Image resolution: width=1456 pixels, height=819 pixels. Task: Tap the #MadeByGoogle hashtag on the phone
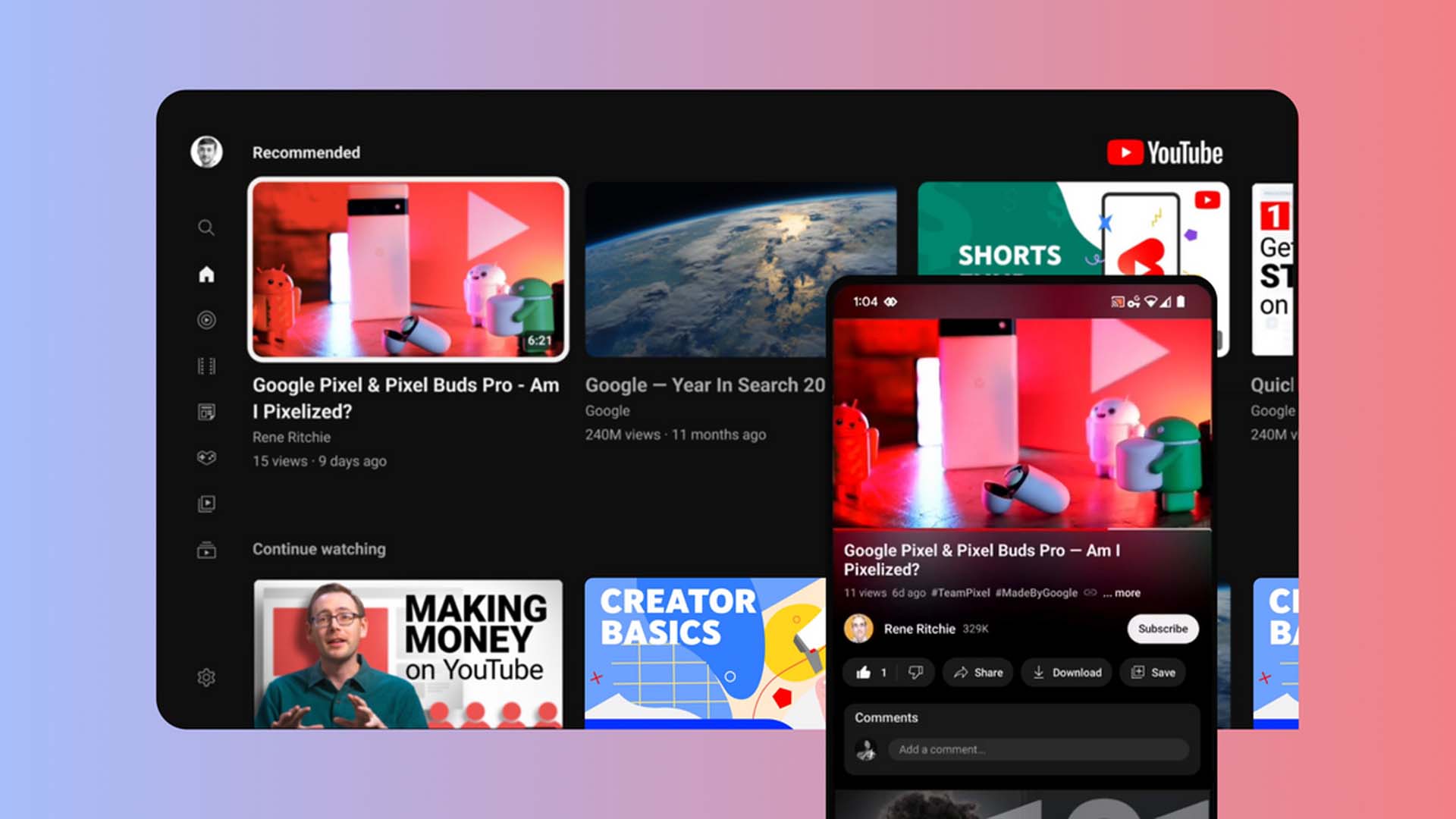tap(1036, 593)
